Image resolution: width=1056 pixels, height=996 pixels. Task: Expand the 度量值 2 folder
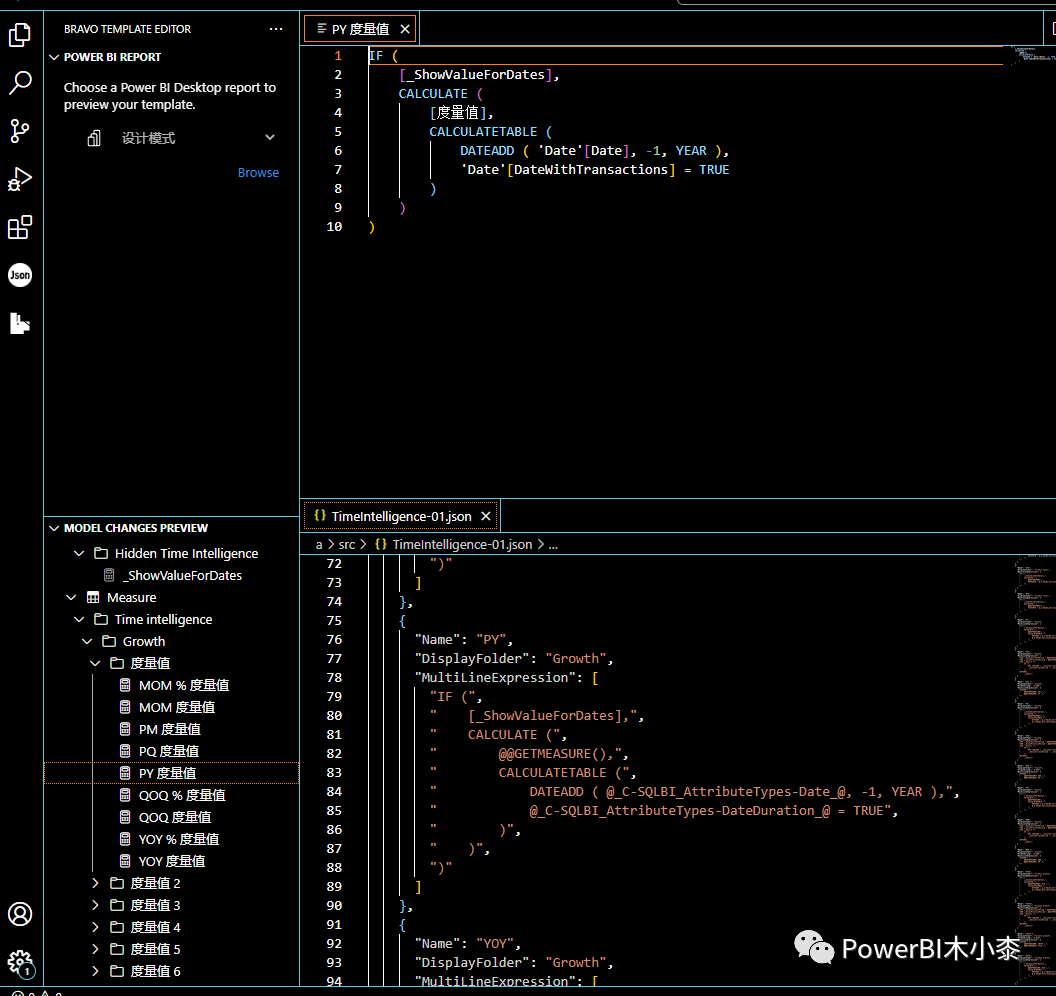click(x=95, y=883)
